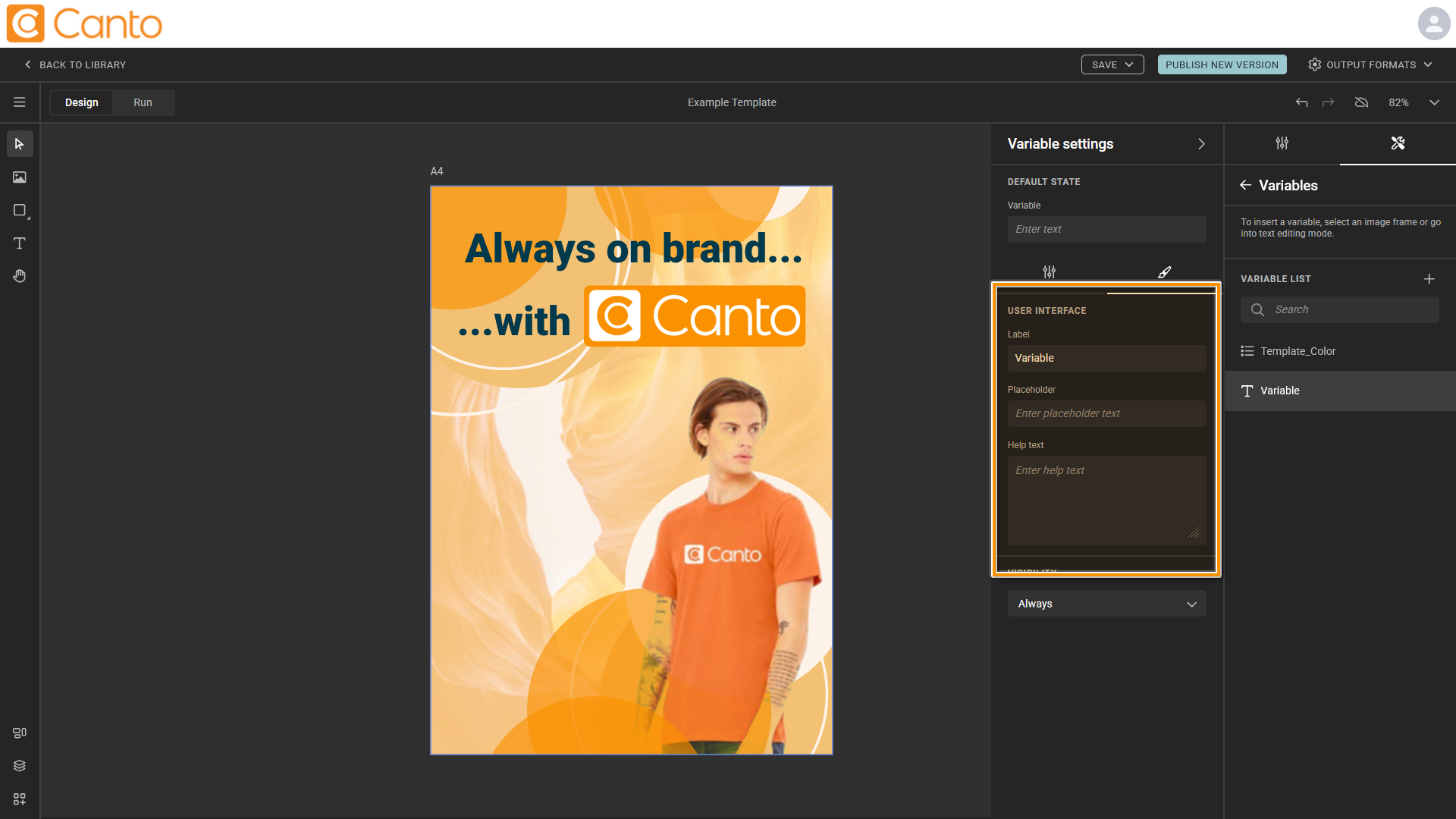Viewport: 1456px width, 819px height.
Task: Click the Placeholder text field
Action: pyautogui.click(x=1106, y=413)
